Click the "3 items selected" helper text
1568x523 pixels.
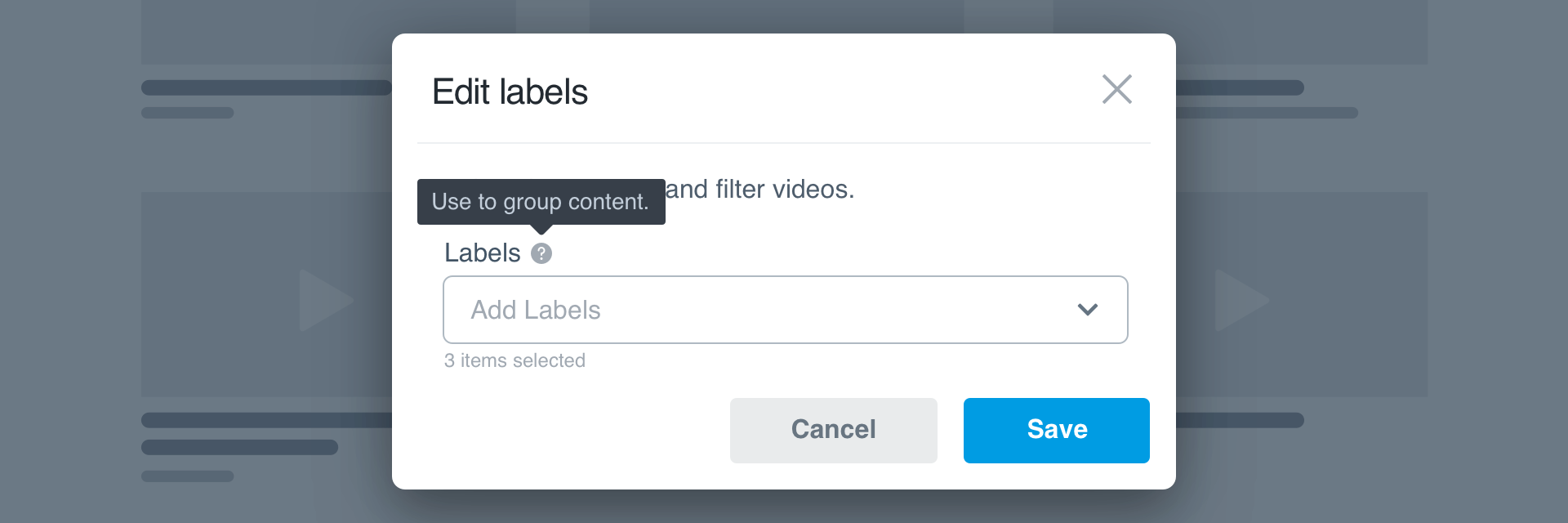tap(514, 360)
